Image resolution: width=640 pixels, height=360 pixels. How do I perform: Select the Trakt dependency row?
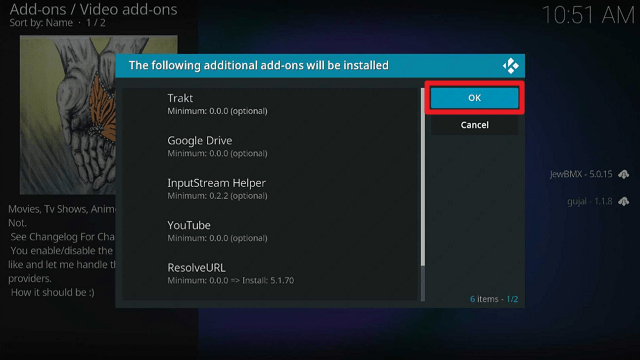point(270,104)
